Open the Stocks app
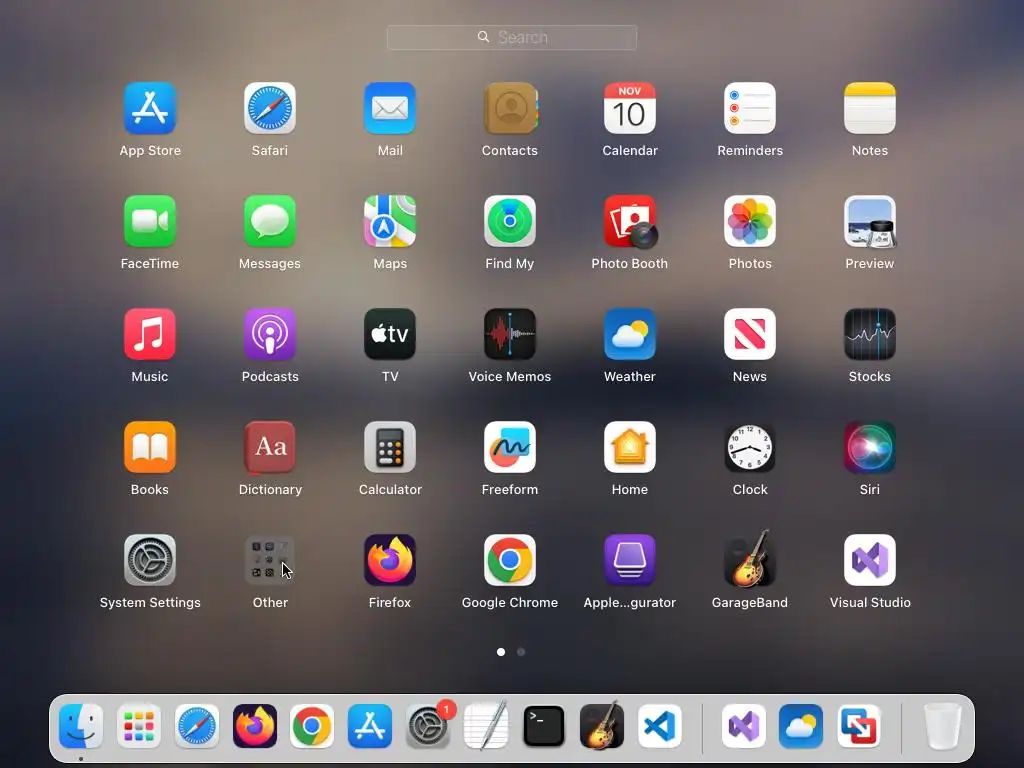The width and height of the screenshot is (1024, 768). click(870, 334)
